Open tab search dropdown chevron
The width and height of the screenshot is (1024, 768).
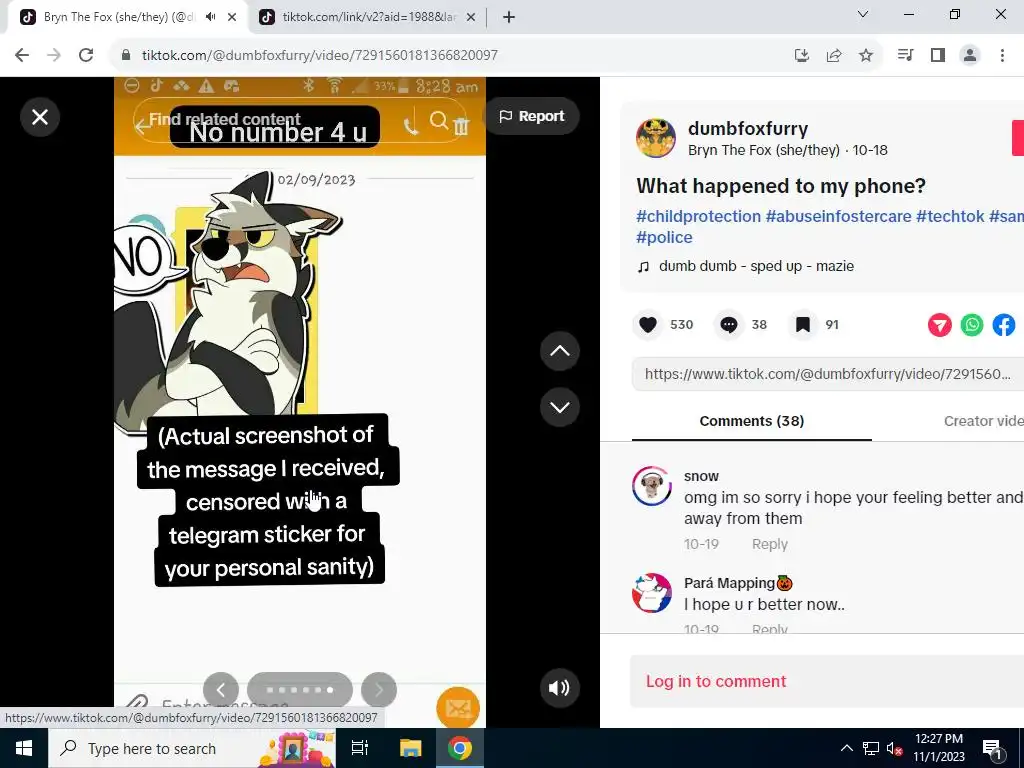[x=863, y=14]
